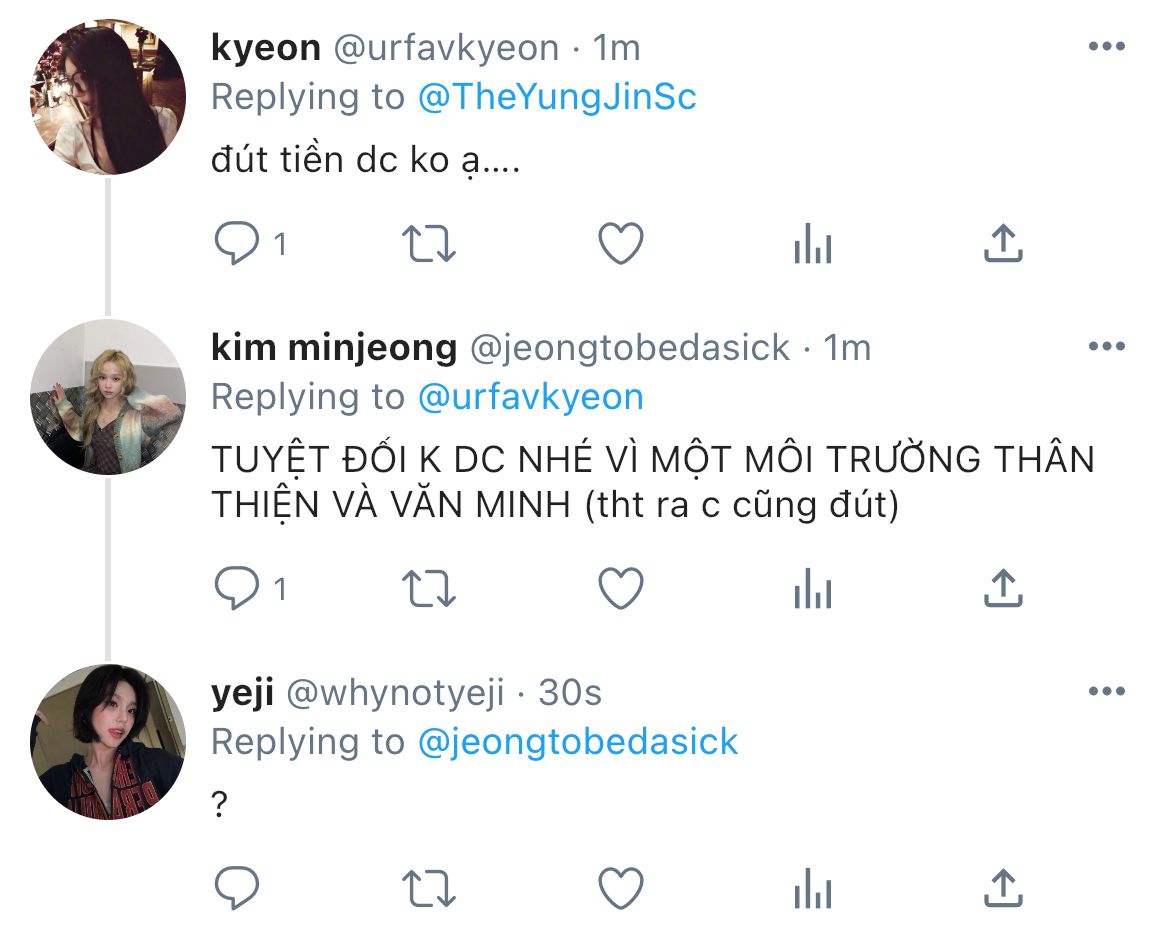The height and width of the screenshot is (931, 1170).
Task: Share kyeon's tweet
Action: (1003, 243)
